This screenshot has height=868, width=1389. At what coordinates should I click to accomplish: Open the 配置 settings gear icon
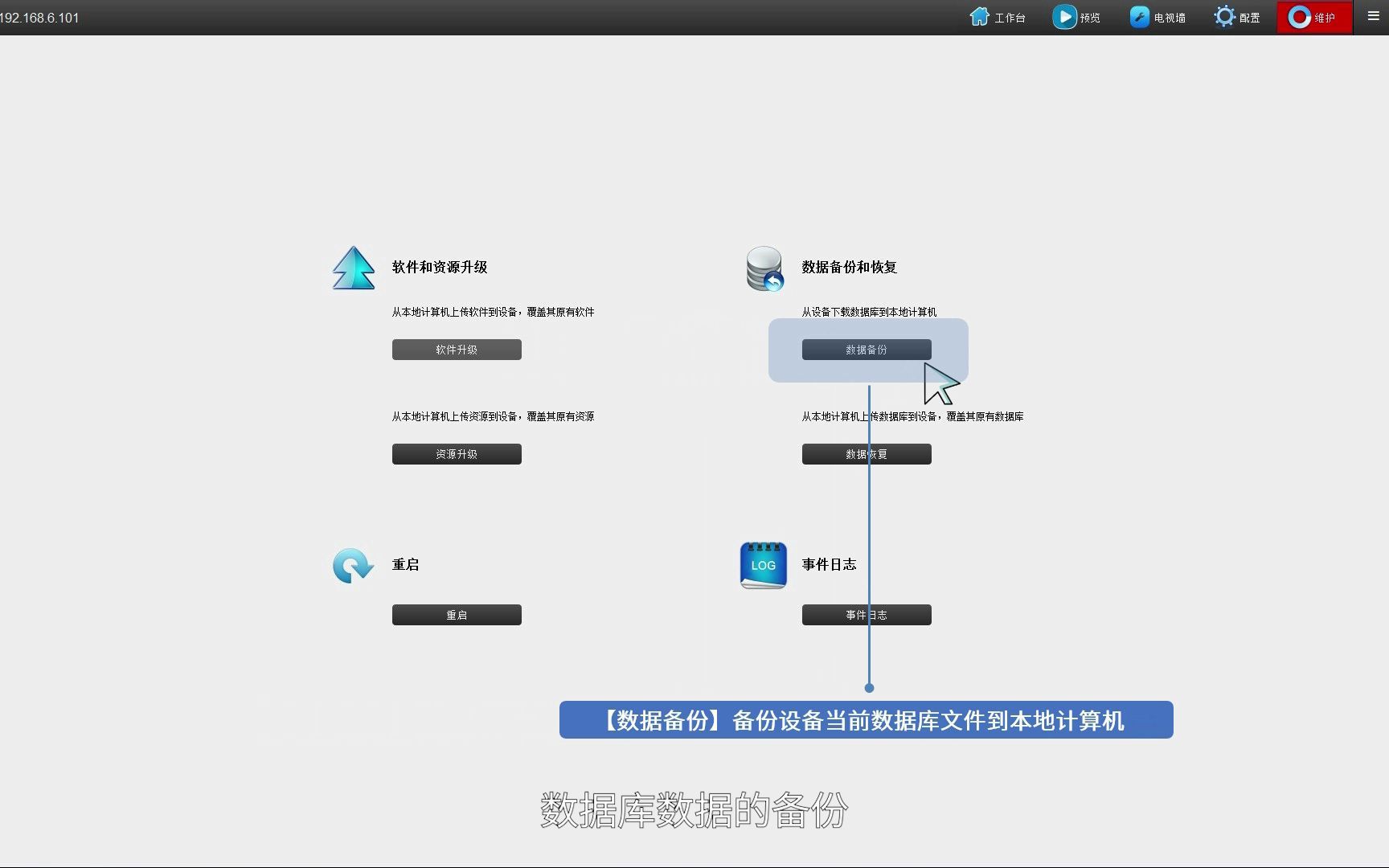(x=1224, y=16)
